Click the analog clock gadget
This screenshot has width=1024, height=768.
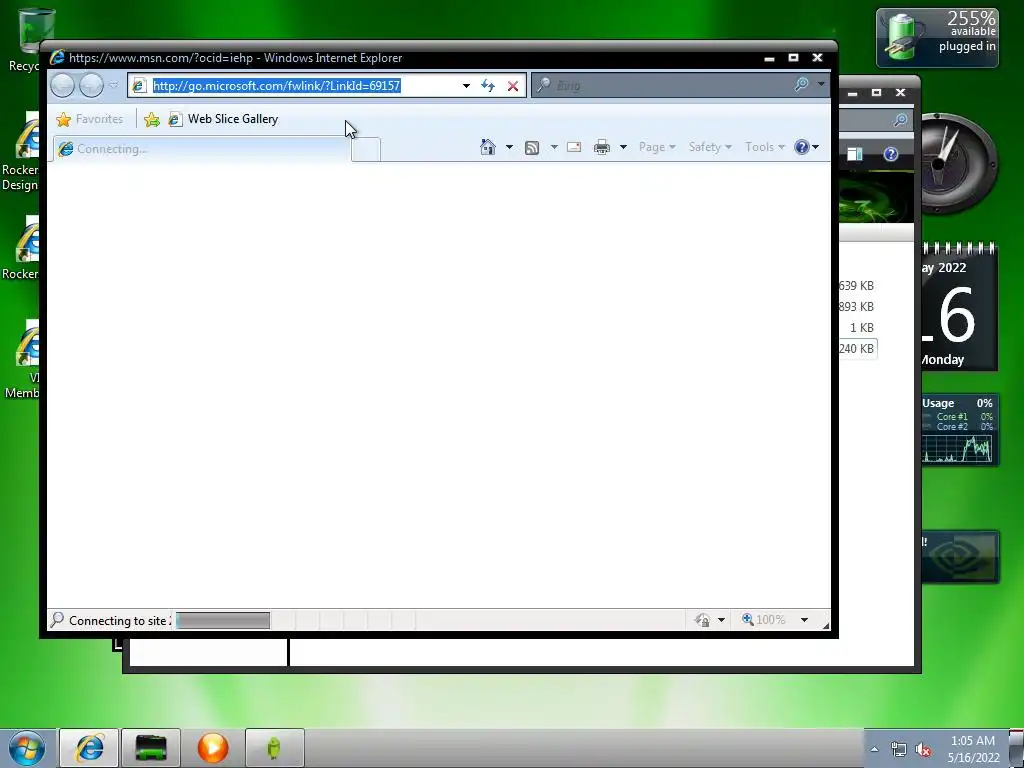pyautogui.click(x=959, y=163)
